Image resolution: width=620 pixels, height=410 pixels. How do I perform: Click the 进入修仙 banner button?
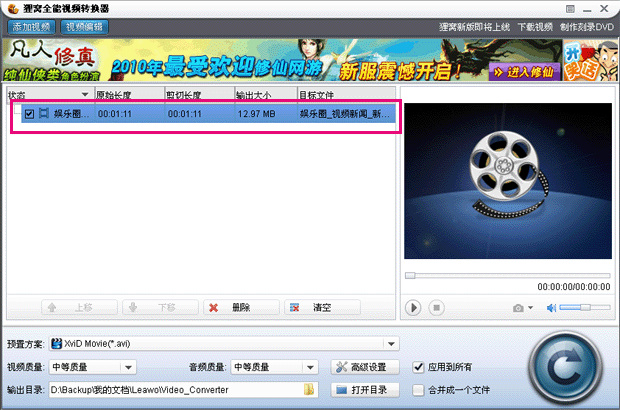tap(524, 72)
